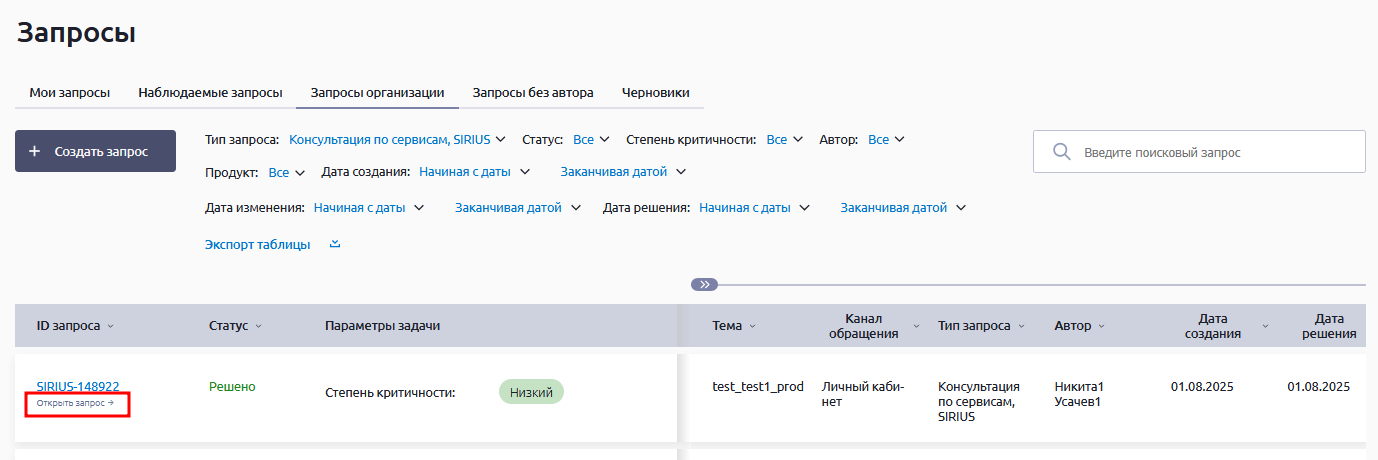Open the Черновики tab
This screenshot has width=1378, height=460.
[655, 92]
